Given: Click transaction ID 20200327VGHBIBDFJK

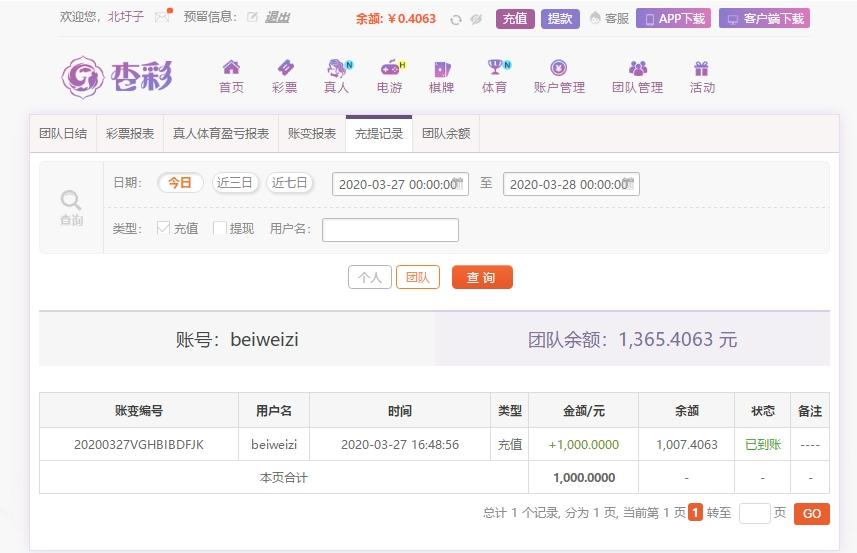Looking at the screenshot, I should 139,445.
